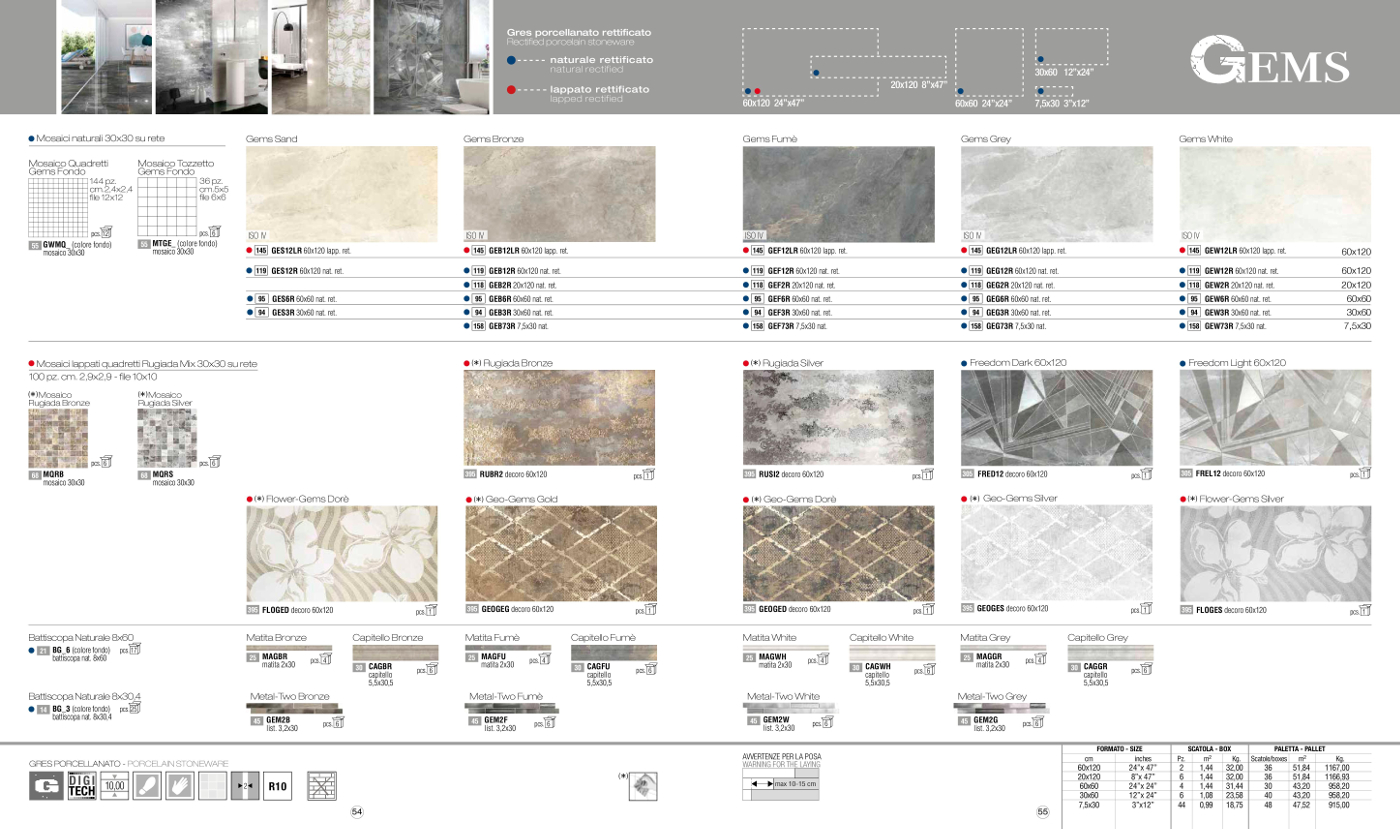Select the Rugiada Bronze decoro image
Image resolution: width=1400 pixels, height=829 pixels.
click(x=560, y=417)
